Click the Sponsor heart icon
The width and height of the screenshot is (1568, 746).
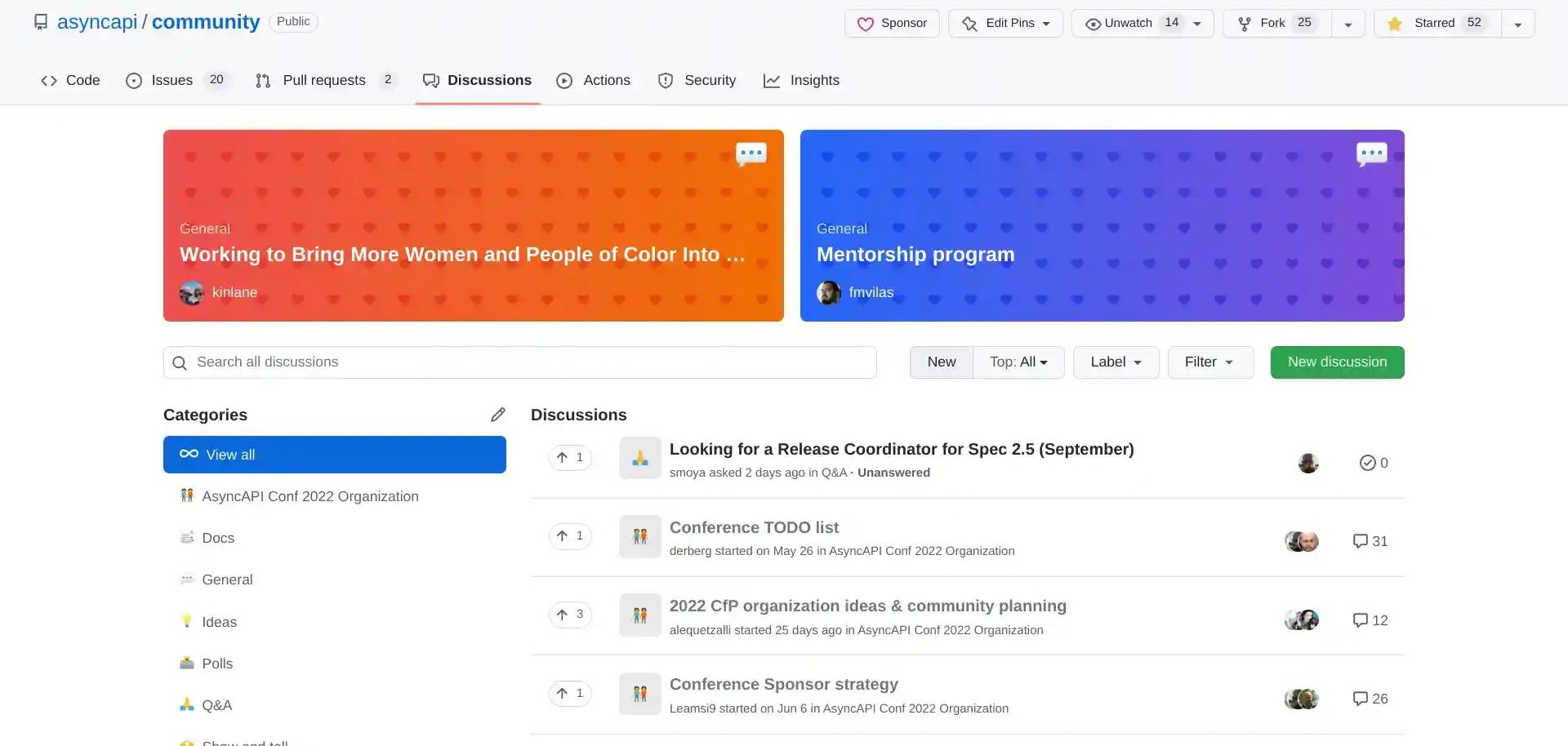click(866, 23)
